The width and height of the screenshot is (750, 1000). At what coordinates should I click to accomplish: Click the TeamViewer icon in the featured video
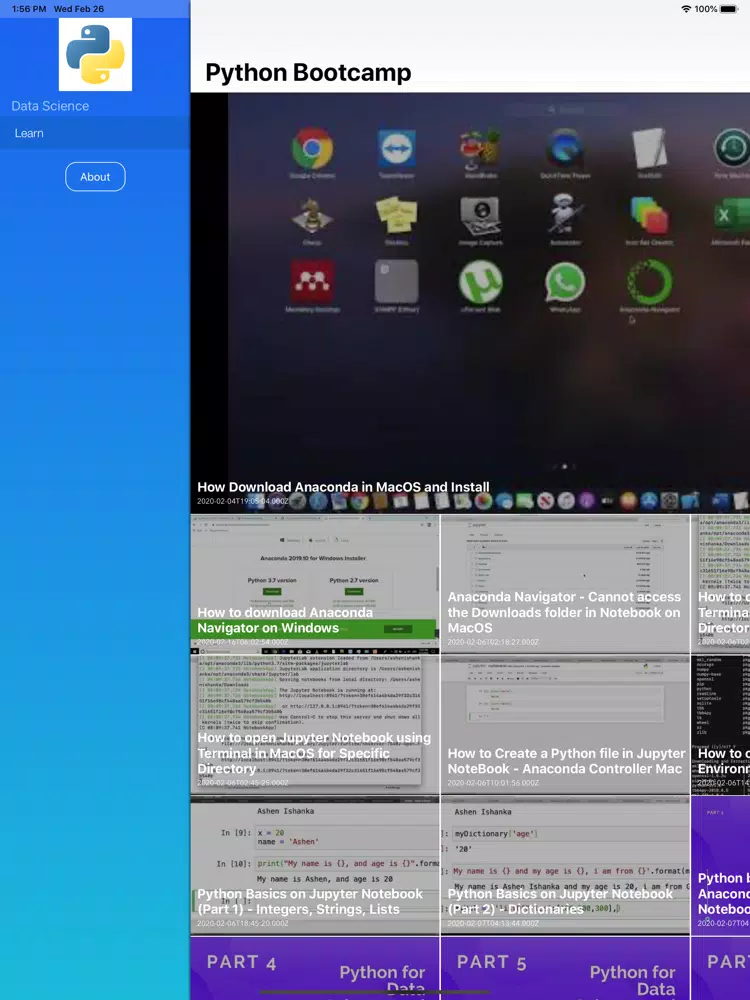[397, 149]
